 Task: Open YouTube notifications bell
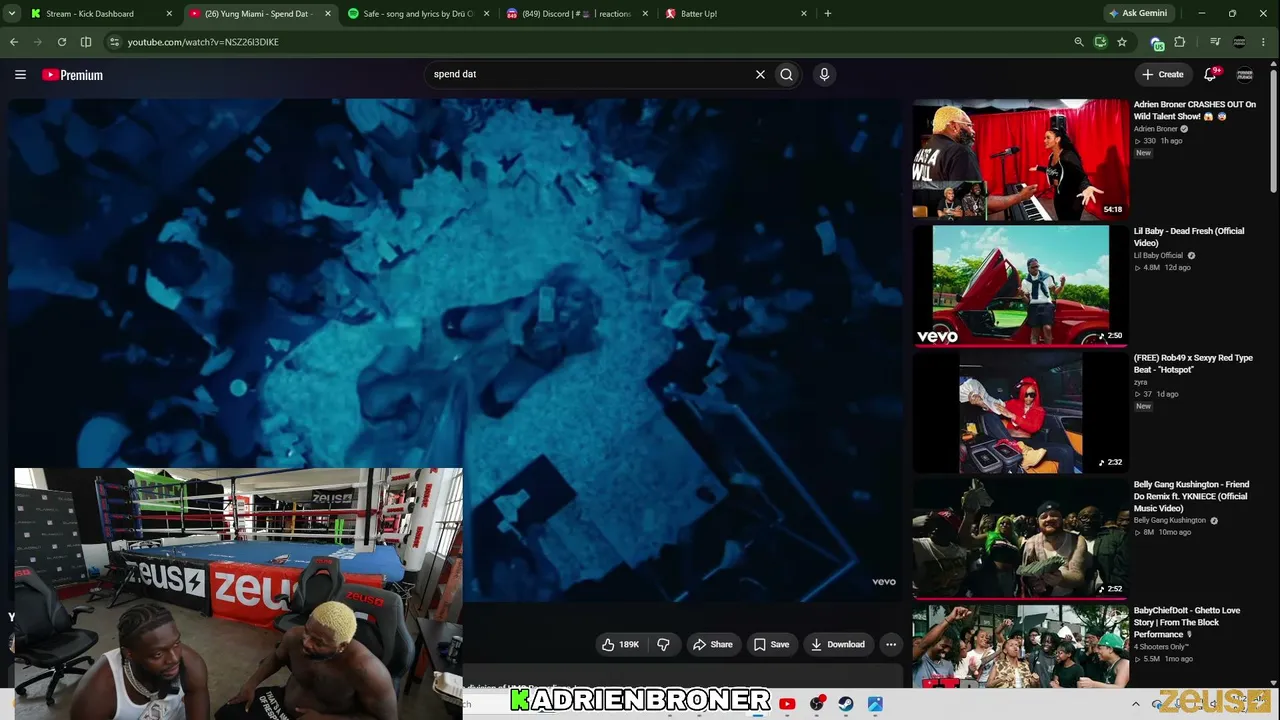click(1211, 74)
